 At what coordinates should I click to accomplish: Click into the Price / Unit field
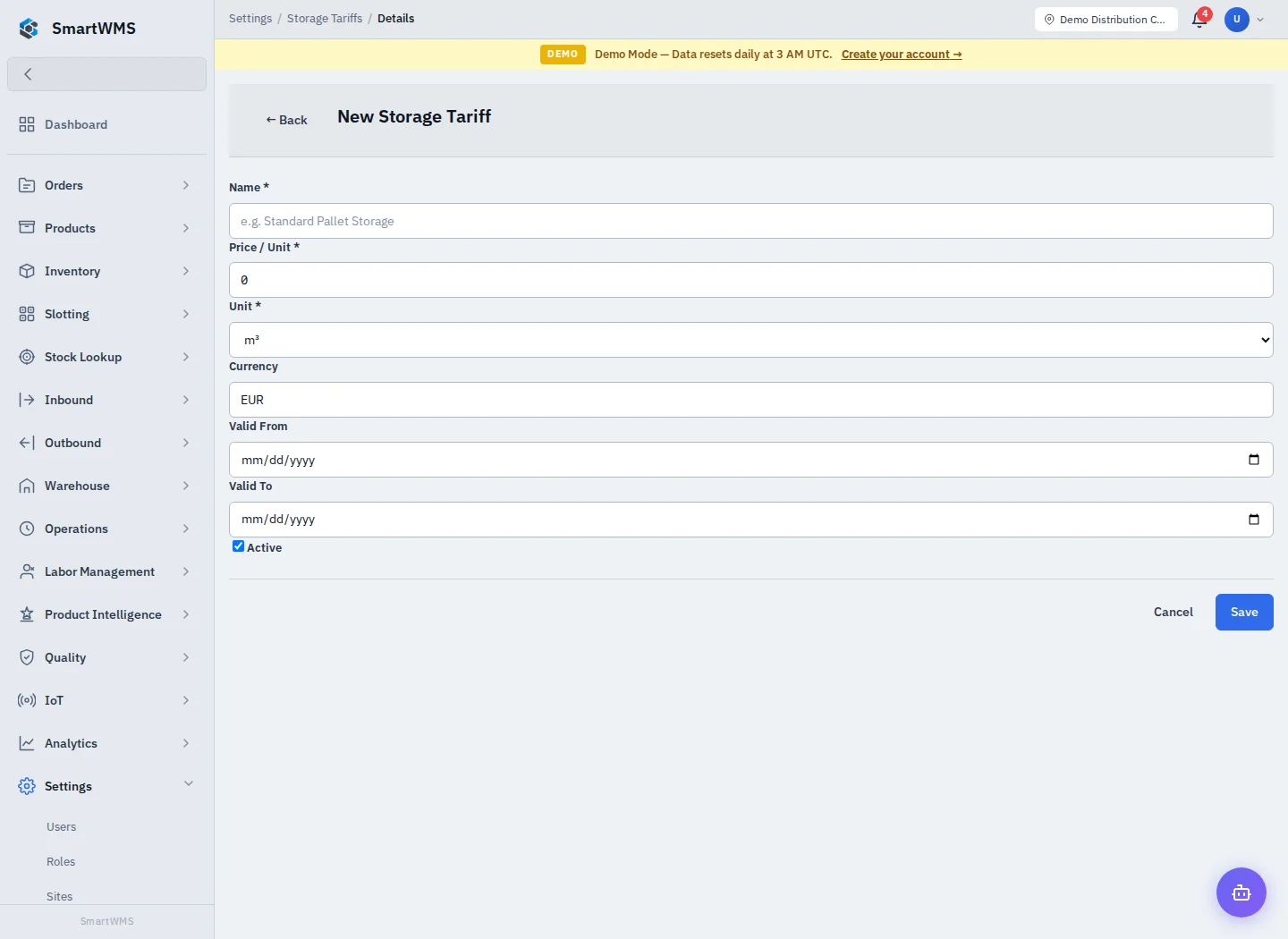(x=751, y=280)
